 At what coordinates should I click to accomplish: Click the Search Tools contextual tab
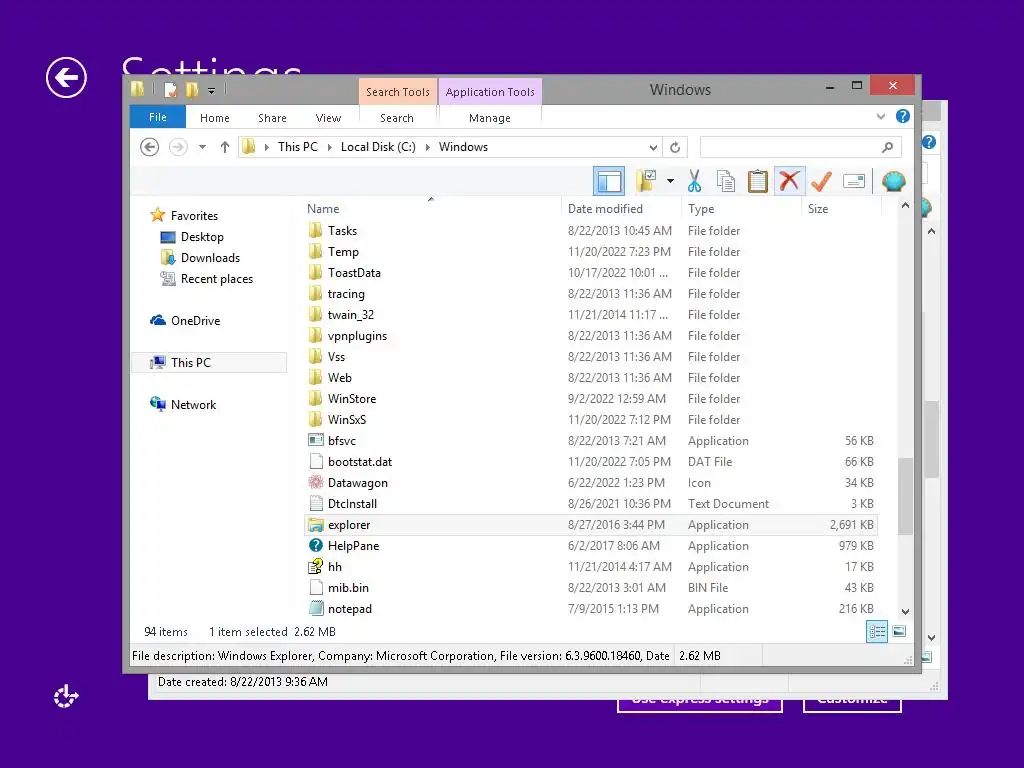398,92
